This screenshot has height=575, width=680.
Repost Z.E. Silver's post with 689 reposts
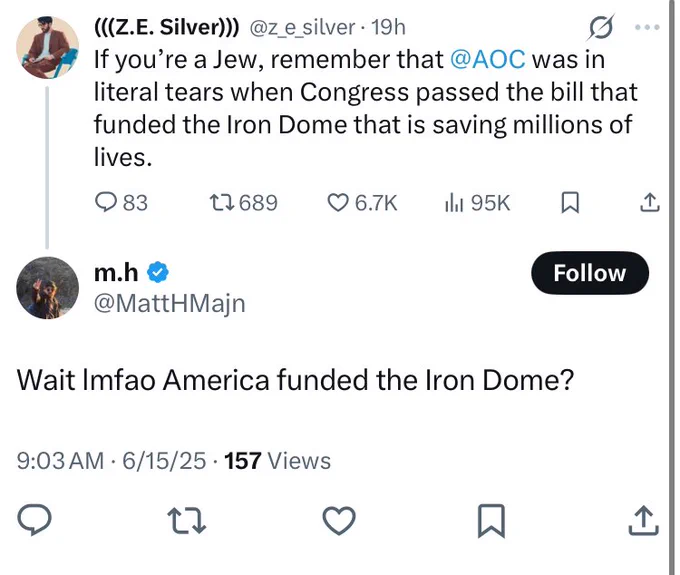(x=243, y=203)
